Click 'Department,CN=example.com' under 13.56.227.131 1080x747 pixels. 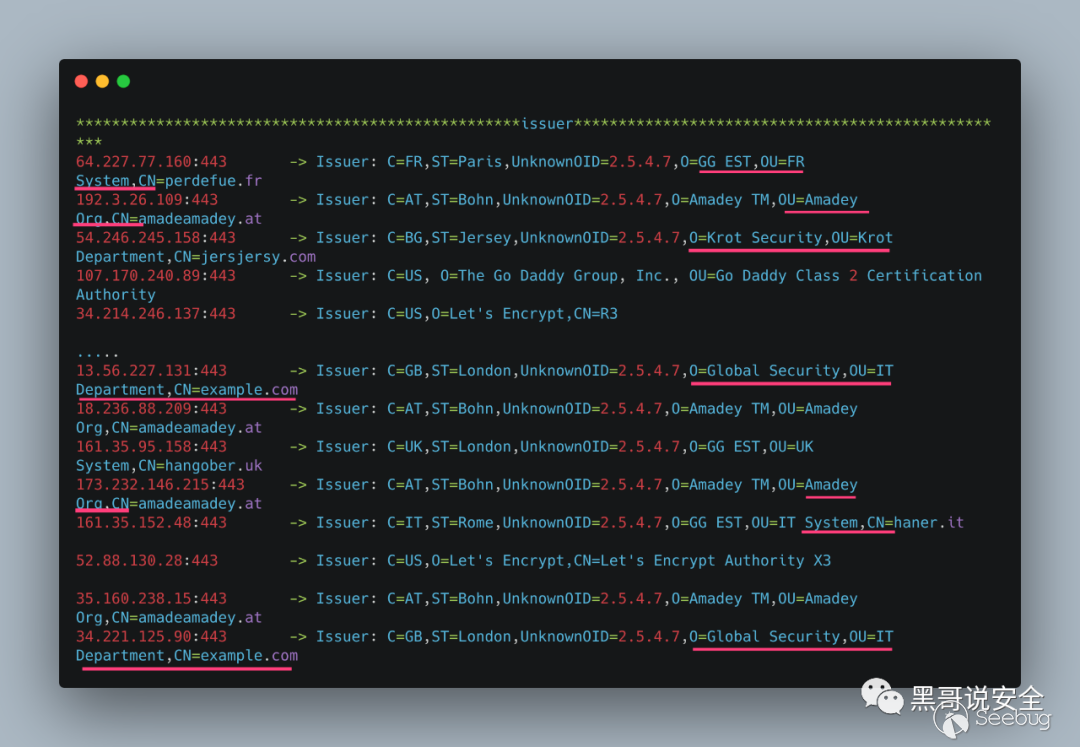pos(187,390)
